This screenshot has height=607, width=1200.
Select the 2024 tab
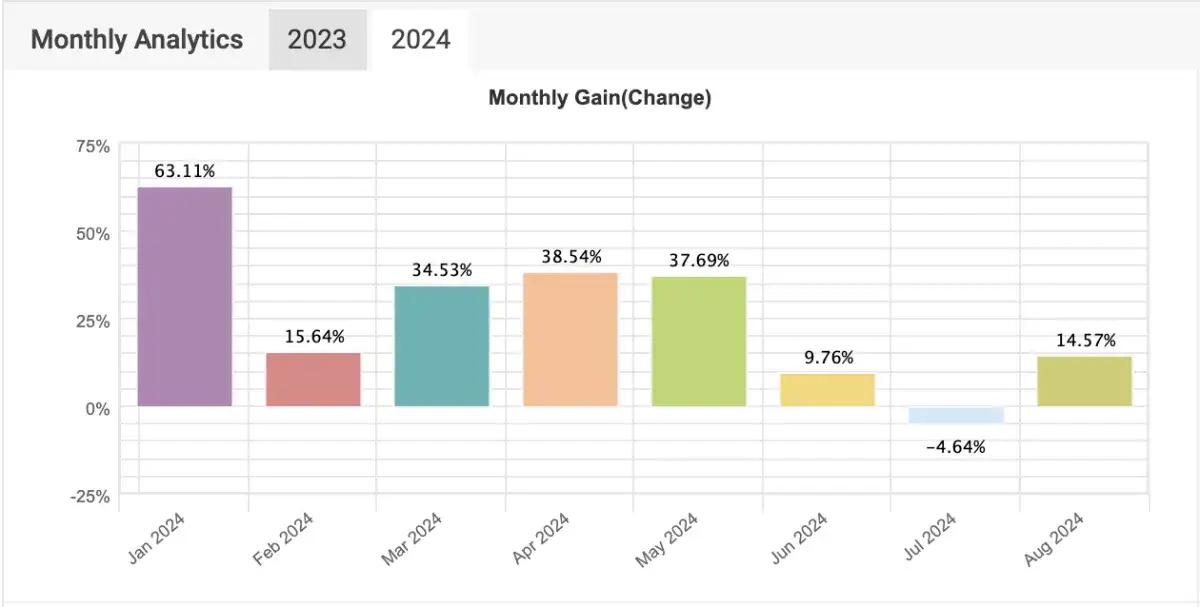(420, 40)
